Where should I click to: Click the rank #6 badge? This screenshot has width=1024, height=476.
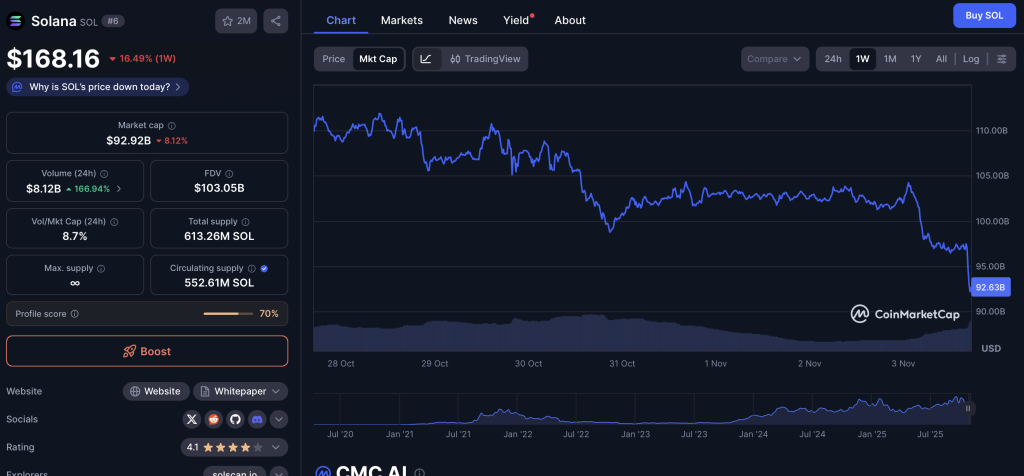(x=113, y=21)
